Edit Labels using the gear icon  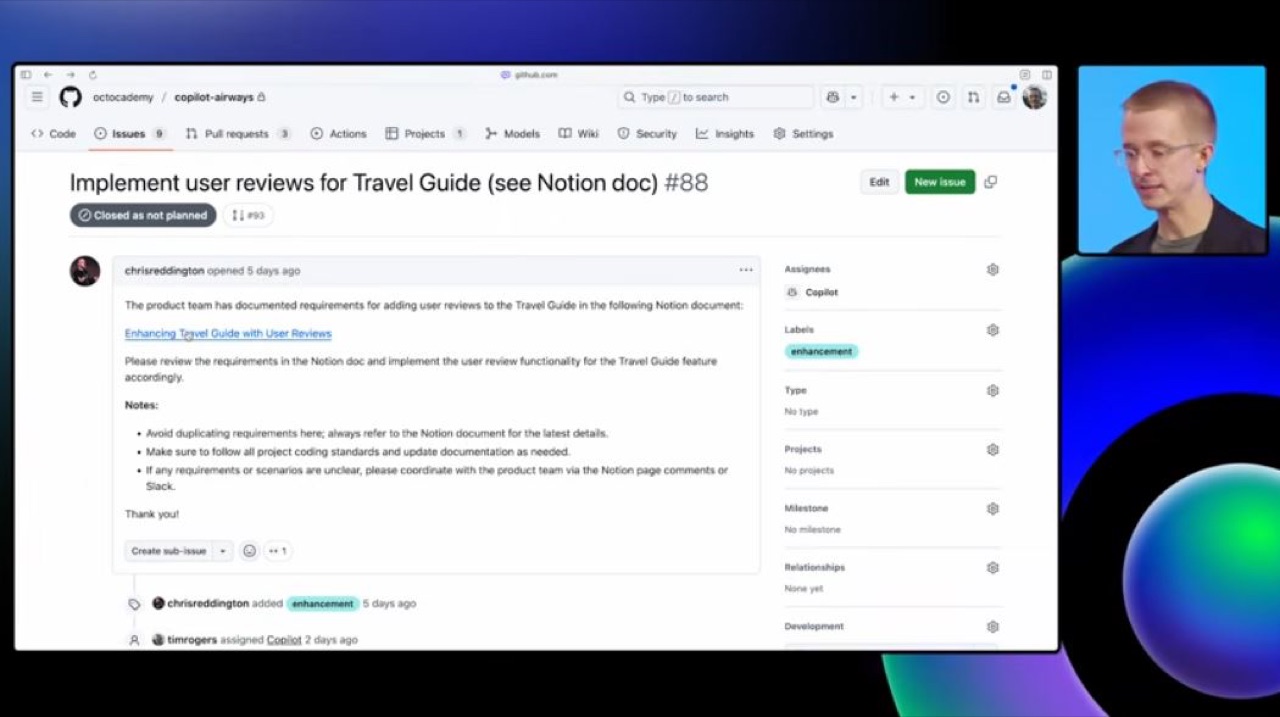(x=992, y=330)
